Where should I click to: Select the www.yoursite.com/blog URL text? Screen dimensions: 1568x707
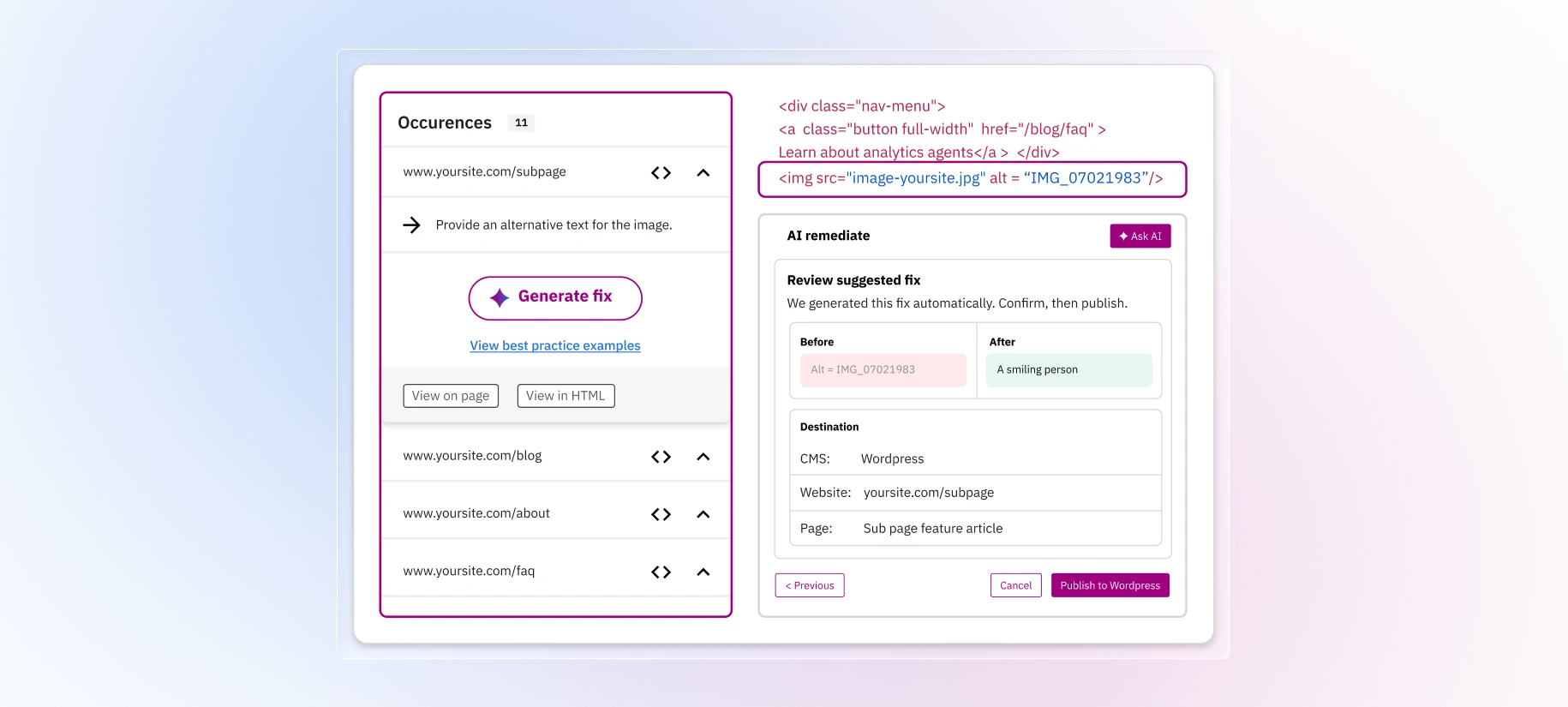pyautogui.click(x=472, y=456)
